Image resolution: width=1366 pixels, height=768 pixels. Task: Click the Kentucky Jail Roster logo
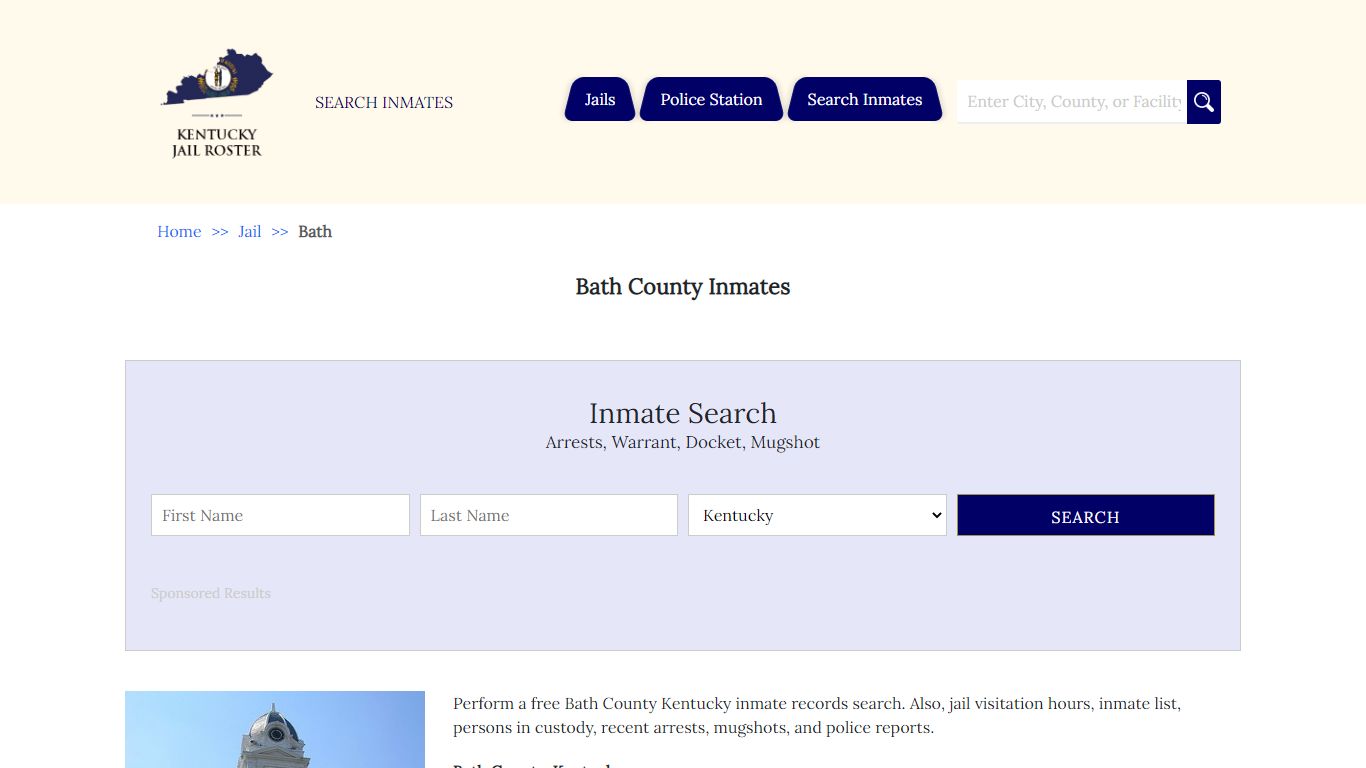click(217, 103)
